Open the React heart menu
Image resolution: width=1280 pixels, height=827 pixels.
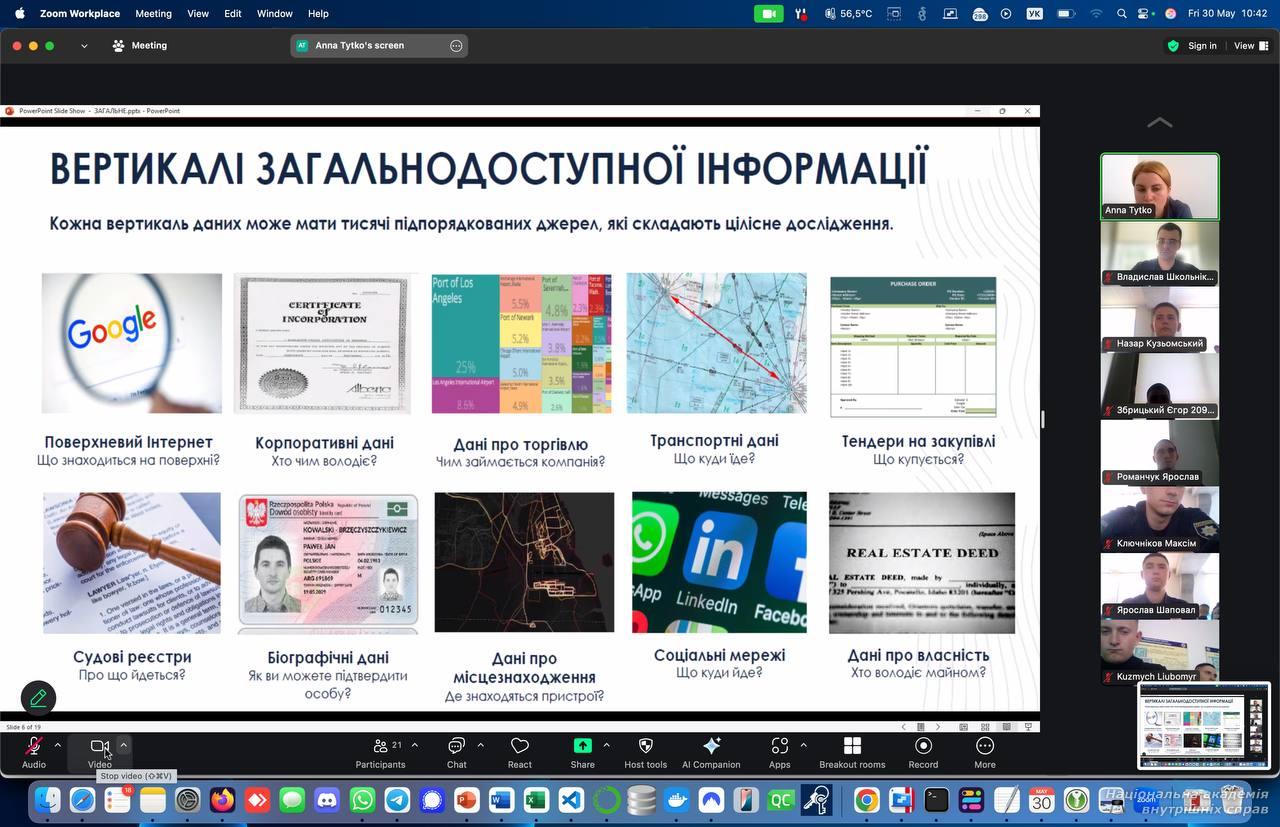pos(520,753)
